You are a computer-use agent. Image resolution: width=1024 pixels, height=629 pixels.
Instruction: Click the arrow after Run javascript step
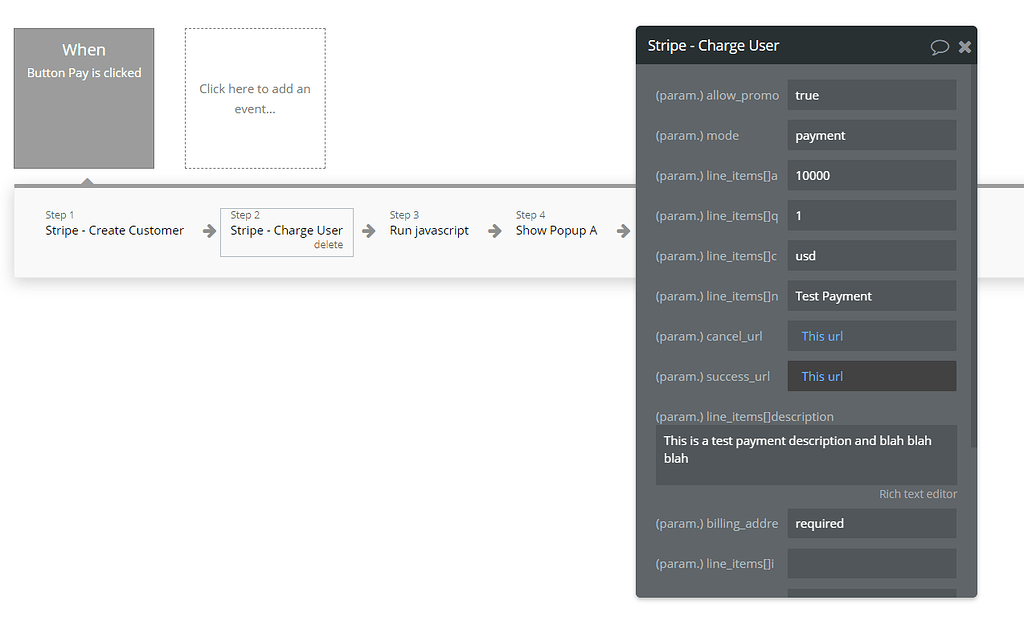[493, 230]
